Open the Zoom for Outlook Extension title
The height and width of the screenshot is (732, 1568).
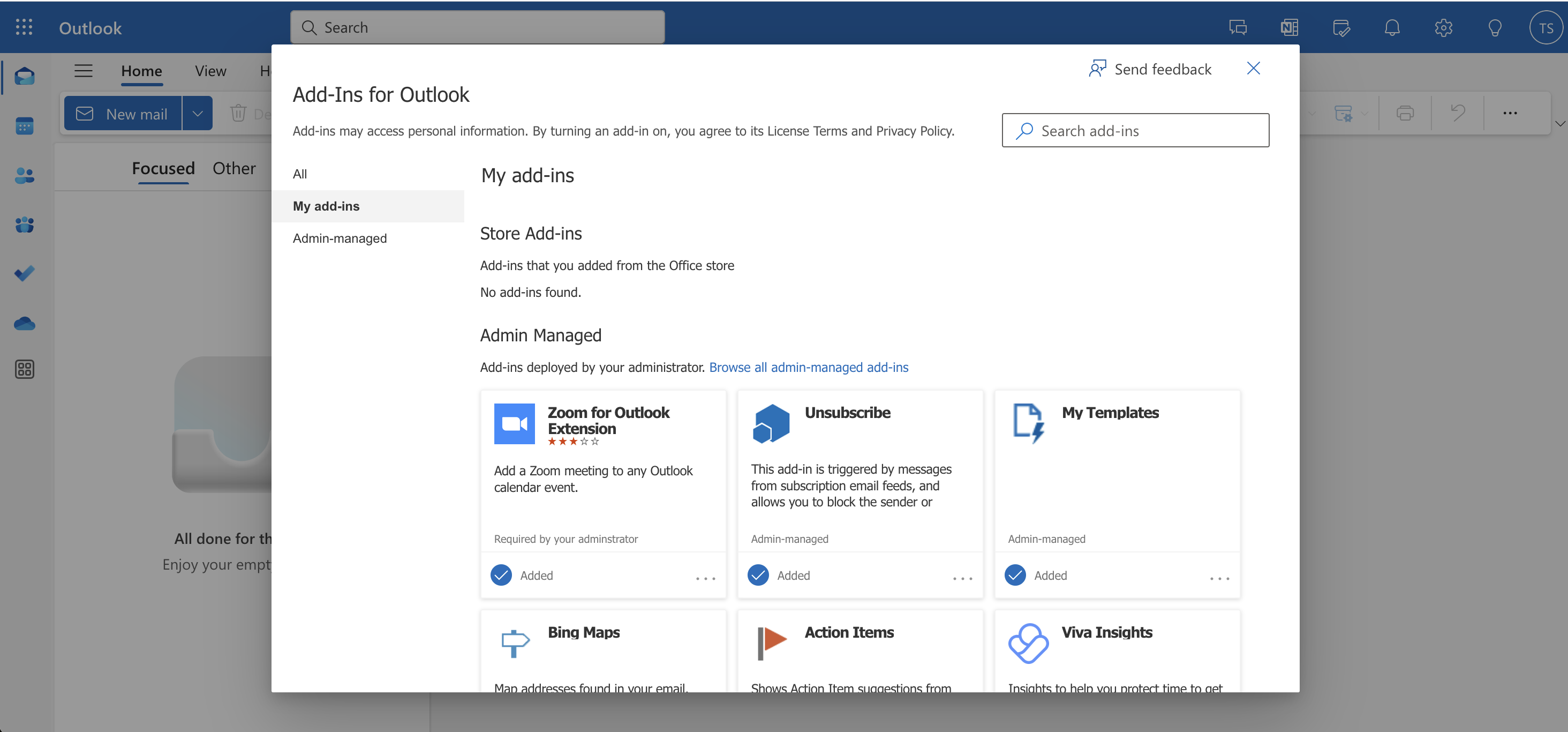[x=608, y=420]
